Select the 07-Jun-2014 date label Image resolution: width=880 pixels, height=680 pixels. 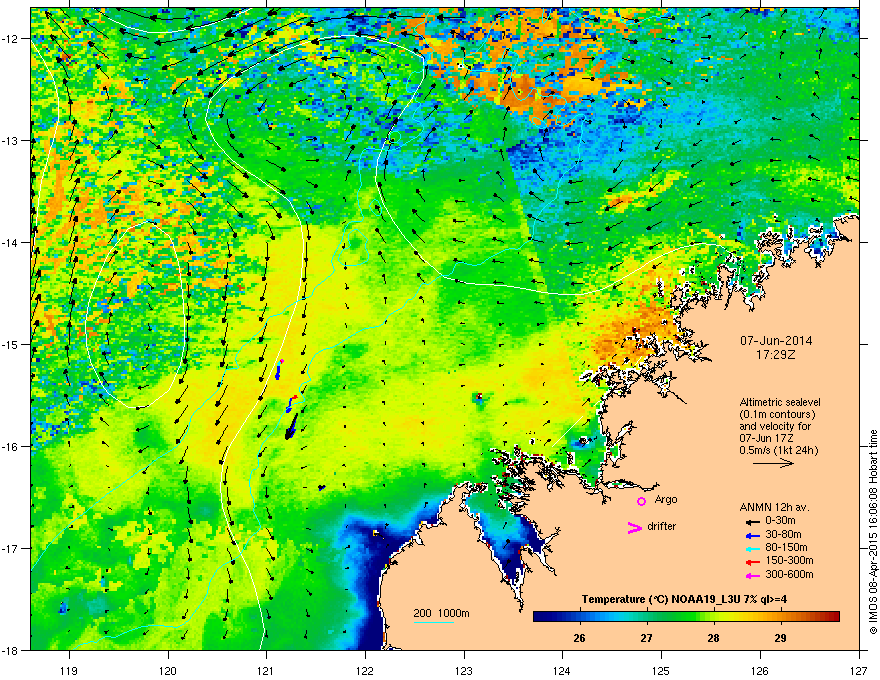tap(776, 341)
